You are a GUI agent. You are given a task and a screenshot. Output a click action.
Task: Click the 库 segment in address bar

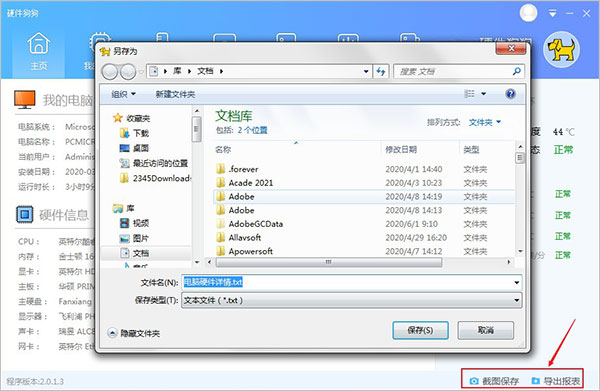click(177, 71)
